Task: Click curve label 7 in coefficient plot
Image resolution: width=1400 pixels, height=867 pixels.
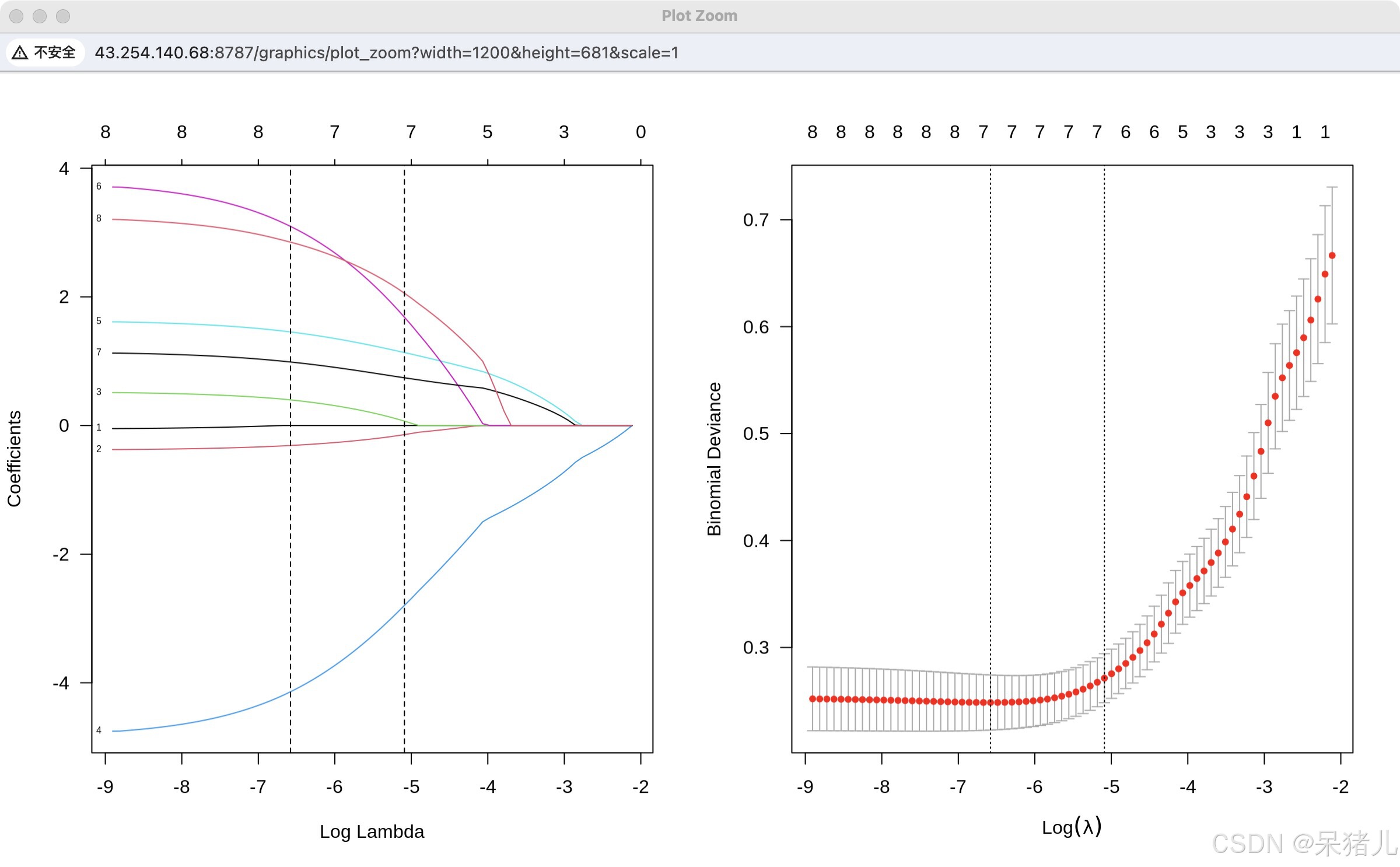Action: pos(99,352)
